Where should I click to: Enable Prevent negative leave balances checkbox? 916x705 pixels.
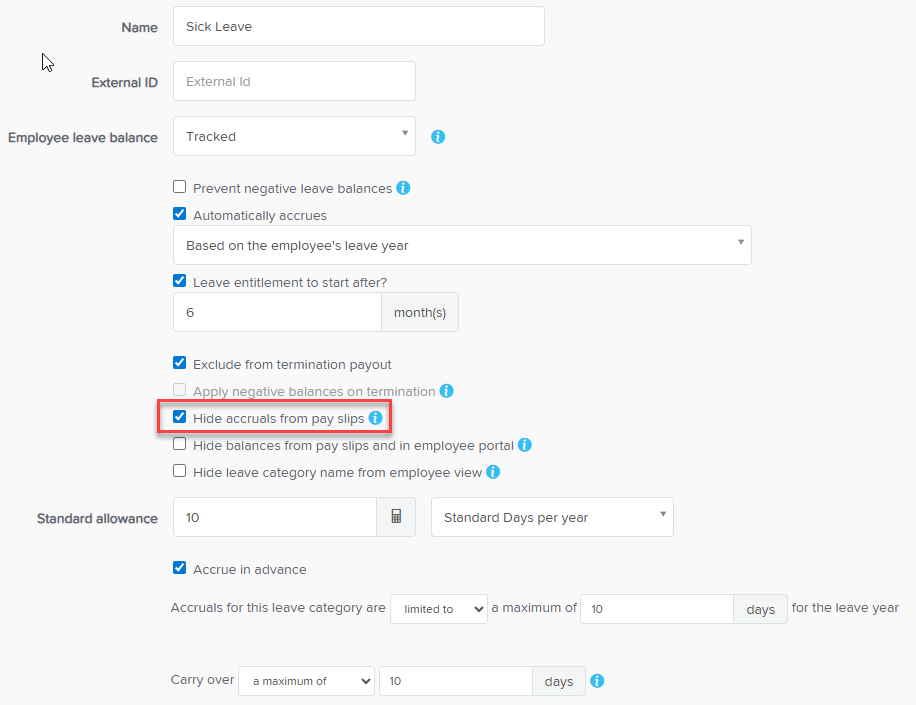click(x=180, y=187)
